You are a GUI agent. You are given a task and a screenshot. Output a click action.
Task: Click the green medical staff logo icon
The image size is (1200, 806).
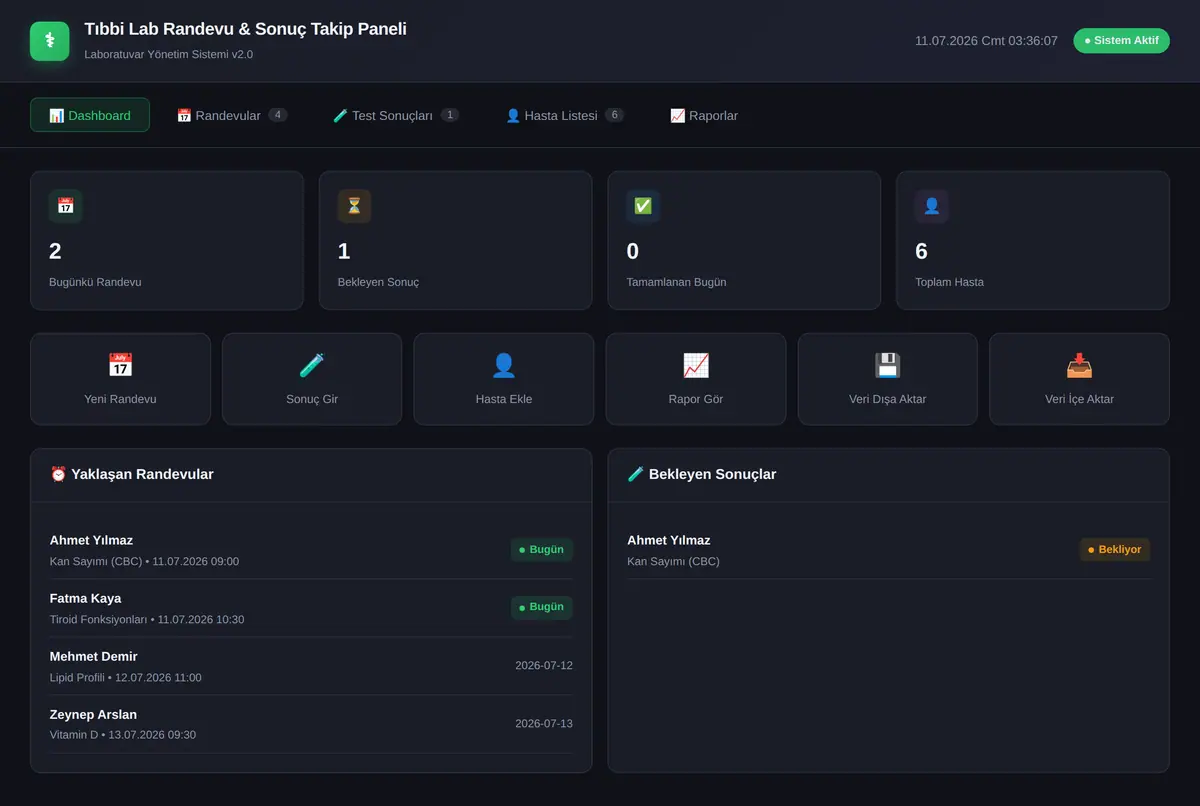pos(50,41)
